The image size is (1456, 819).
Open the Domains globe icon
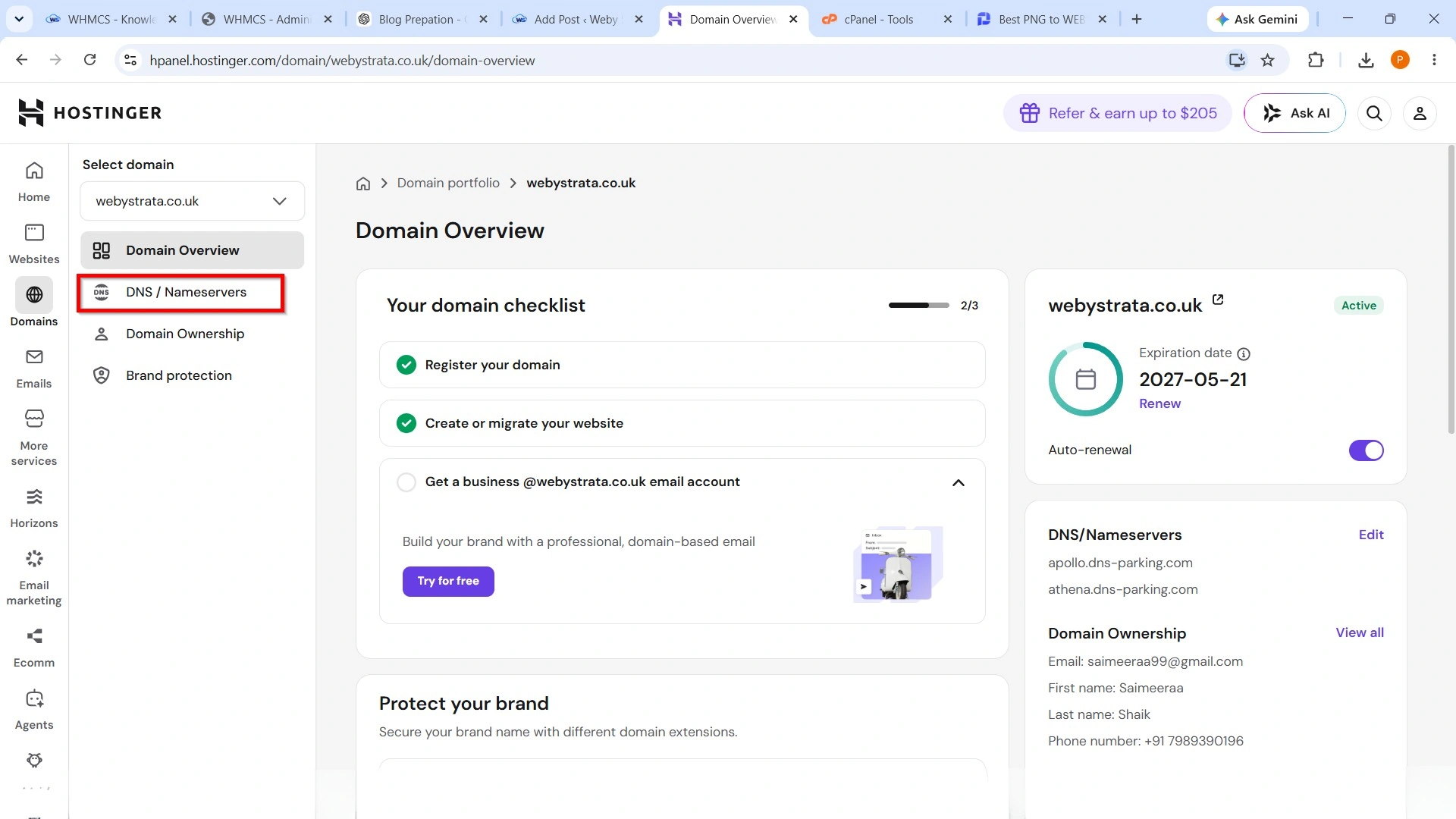click(x=34, y=295)
